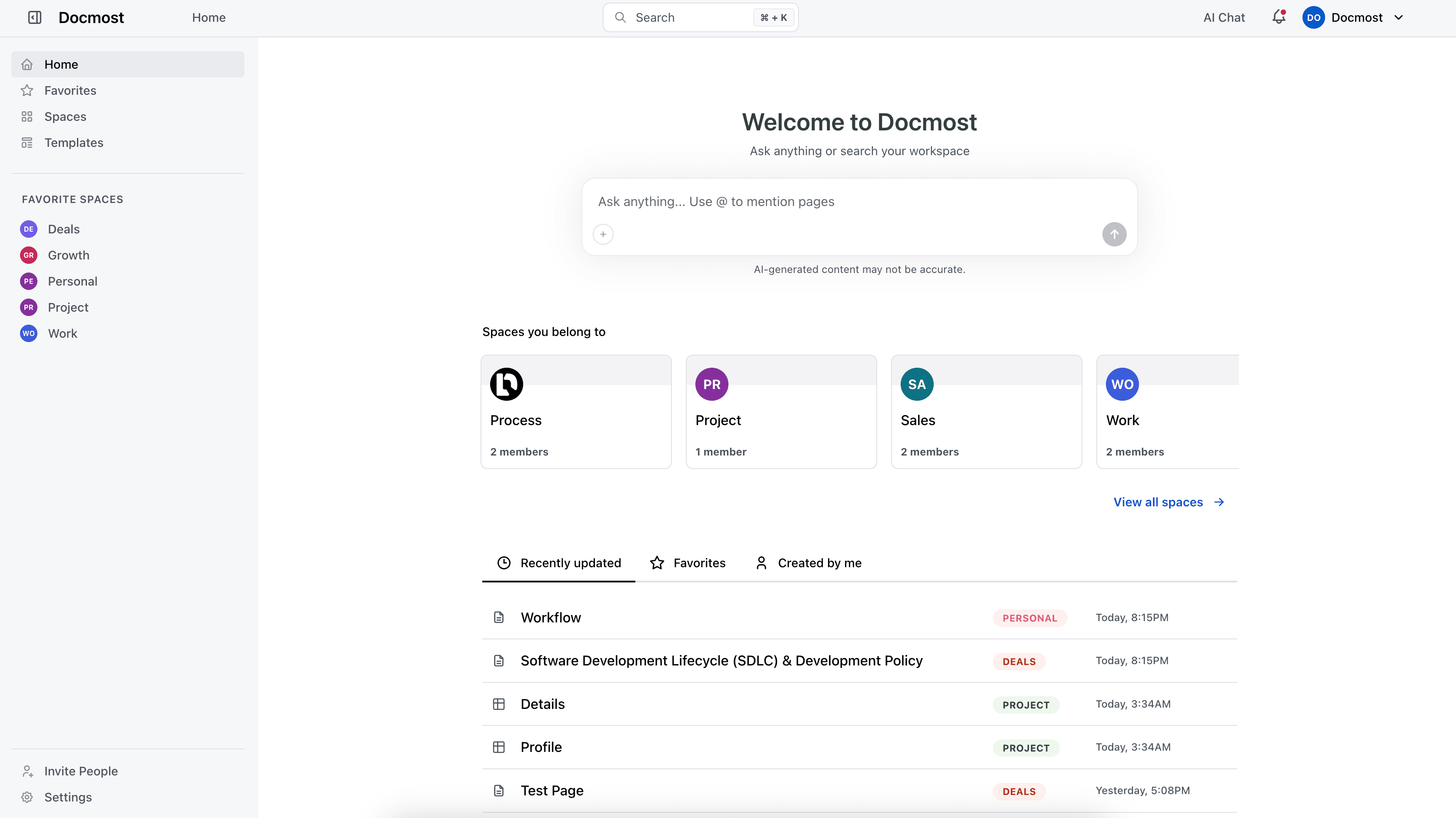Click the table icon beside Details
This screenshot has width=1456, height=818.
pos(498,704)
